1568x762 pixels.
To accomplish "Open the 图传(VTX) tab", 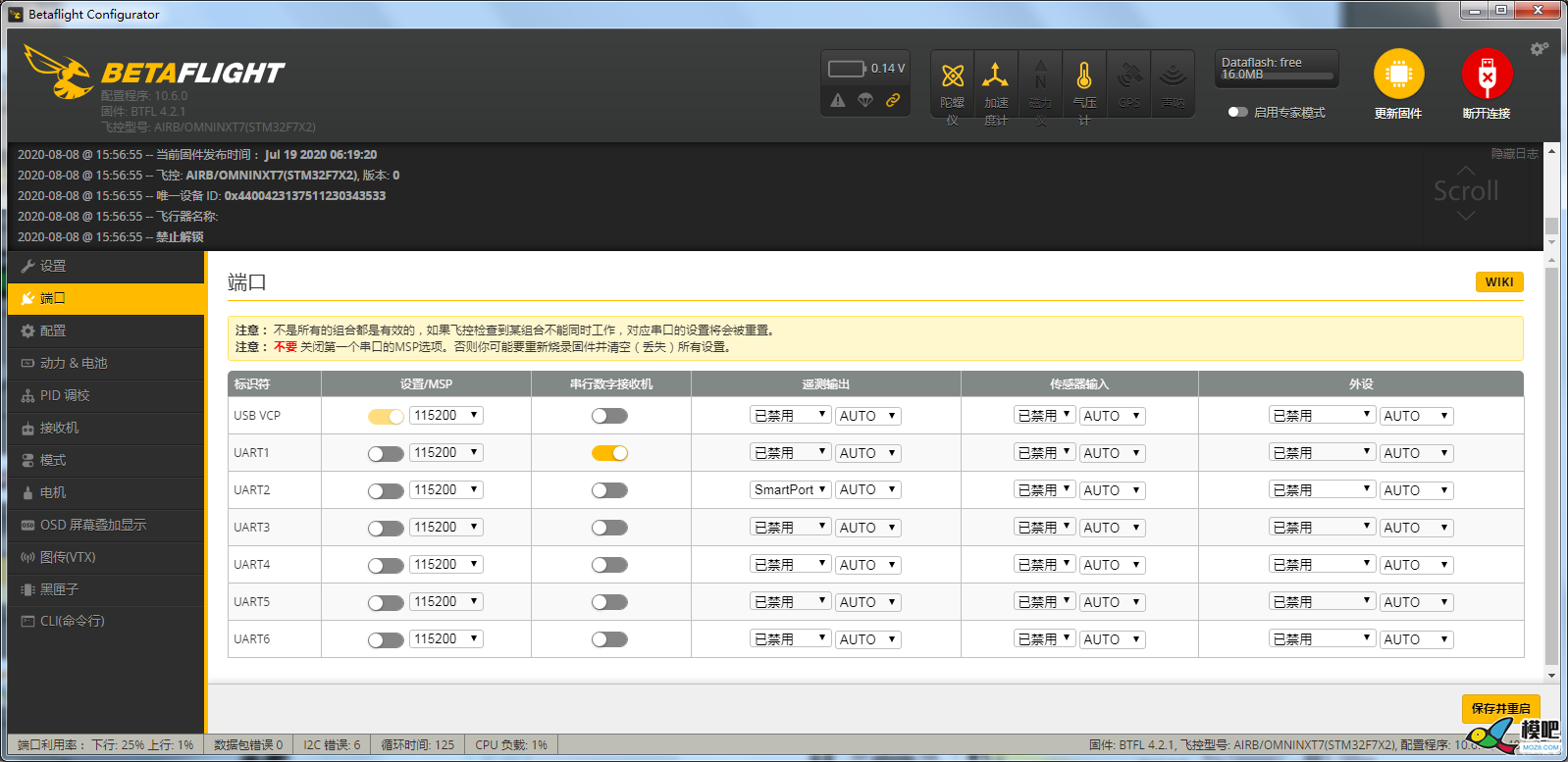I will click(x=106, y=557).
